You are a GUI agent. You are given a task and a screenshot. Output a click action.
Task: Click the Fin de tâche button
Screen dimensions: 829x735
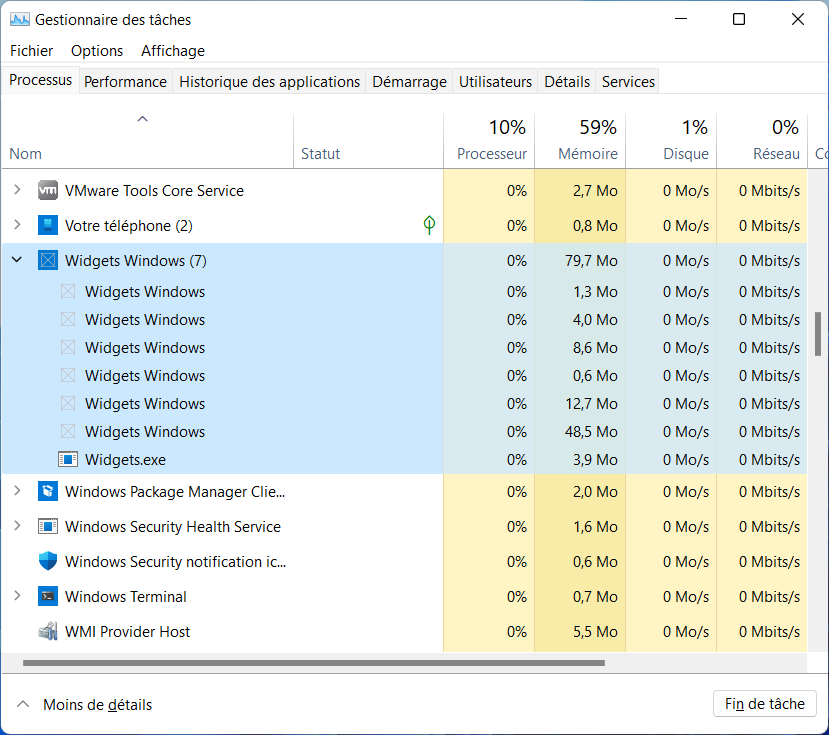[764, 704]
